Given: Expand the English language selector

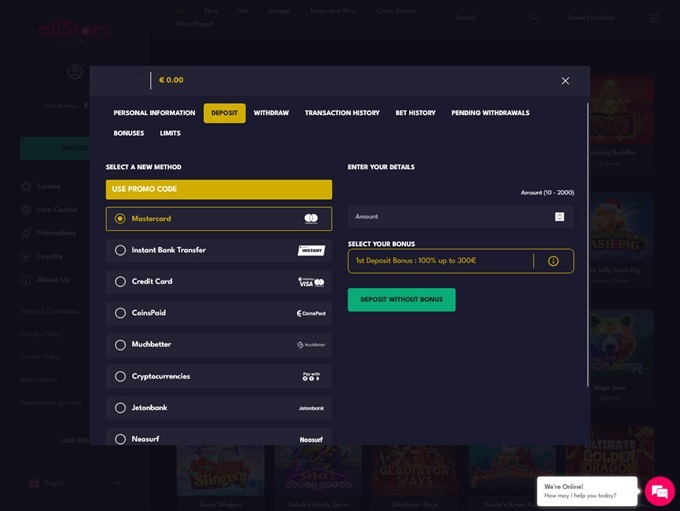Looking at the screenshot, I should click(x=75, y=483).
